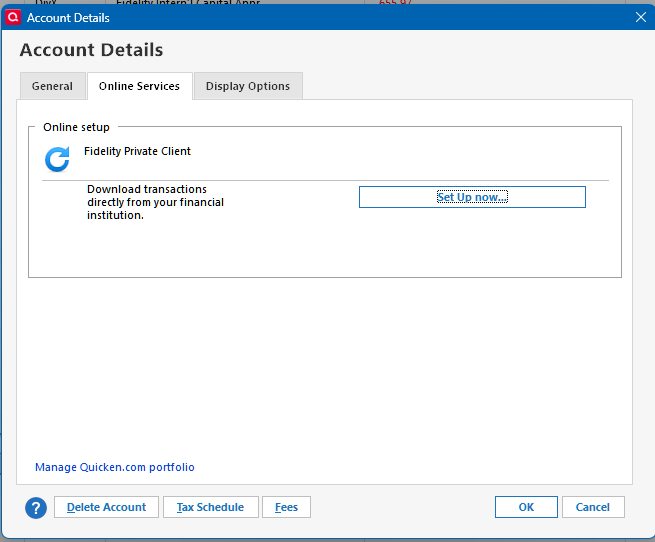Select the Online Services tab

pyautogui.click(x=140, y=86)
